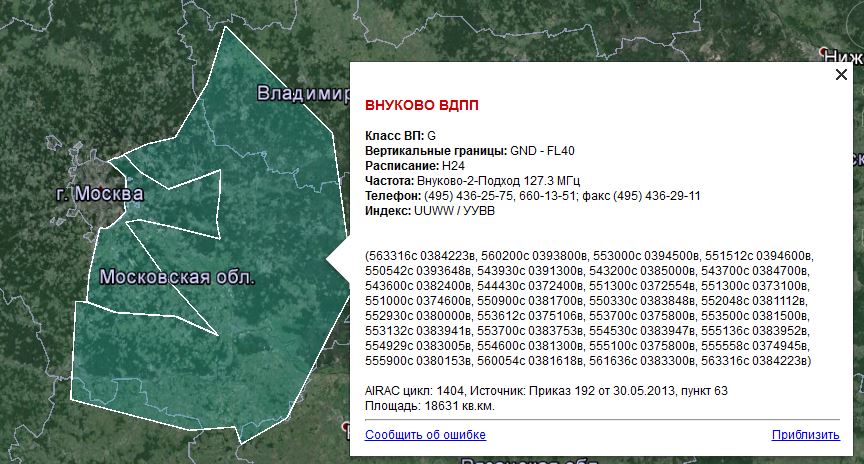Click the Площадь 18631 кв.км. line
This screenshot has width=864, height=464.
429,406
